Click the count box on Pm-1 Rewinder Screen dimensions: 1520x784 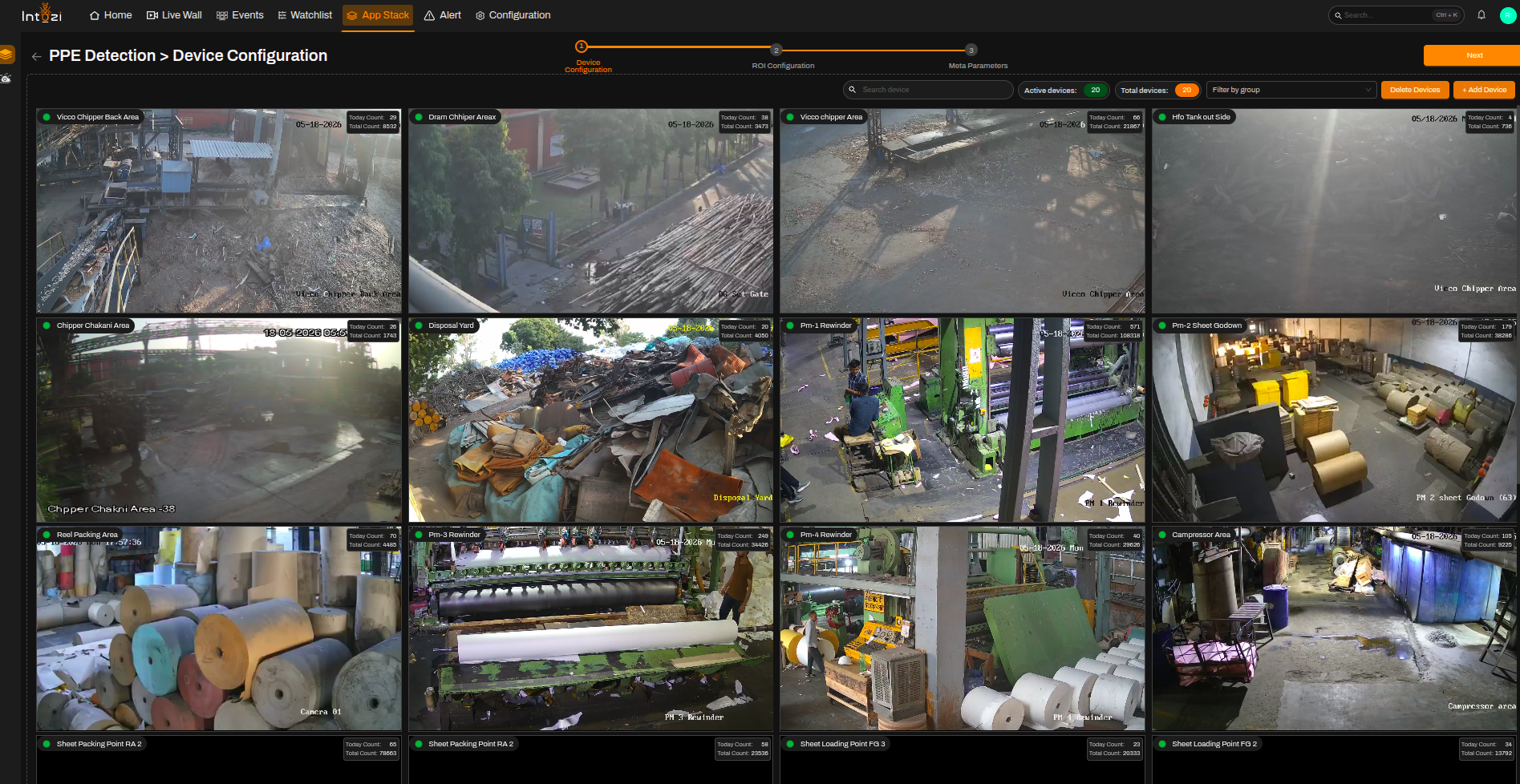point(1114,331)
